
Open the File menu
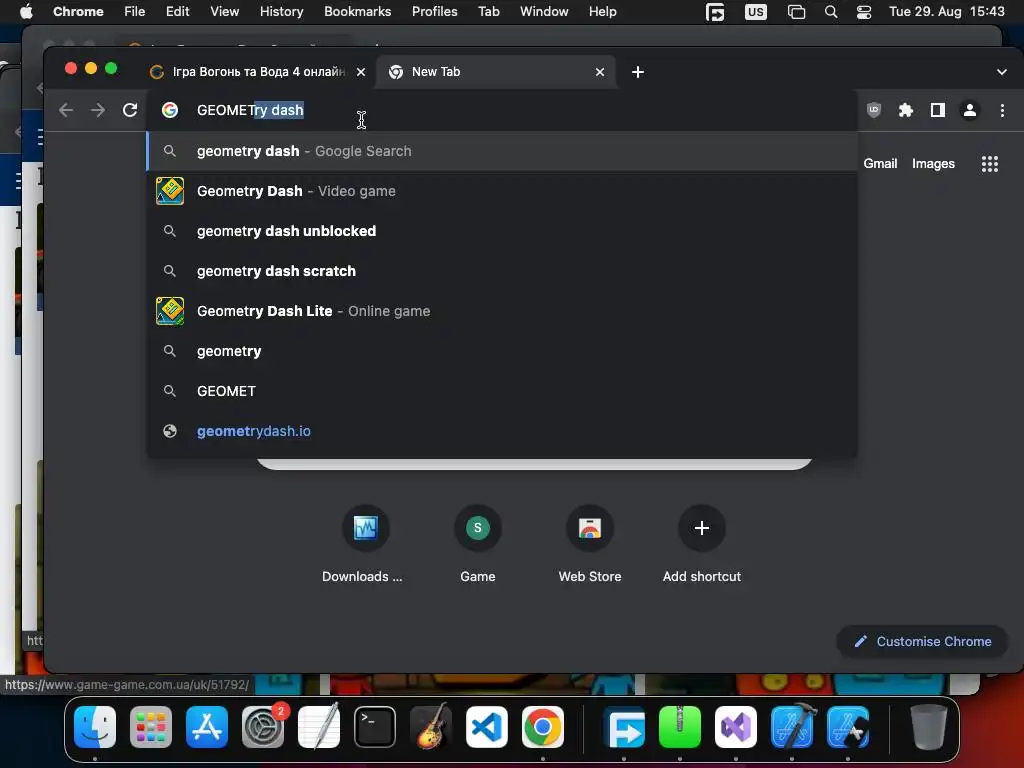click(x=135, y=12)
